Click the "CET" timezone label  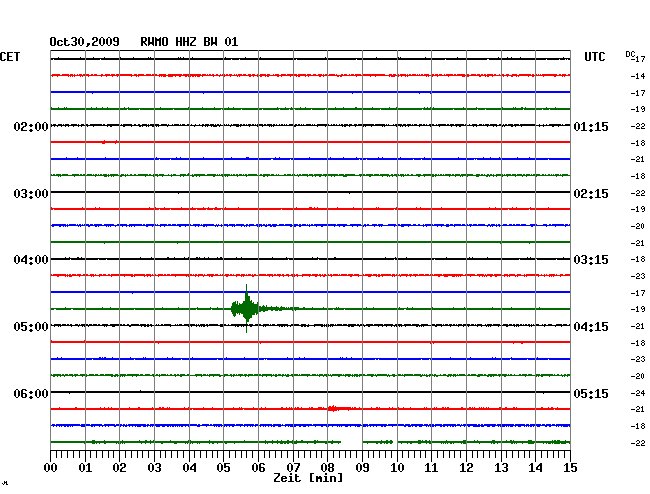[x=10, y=57]
